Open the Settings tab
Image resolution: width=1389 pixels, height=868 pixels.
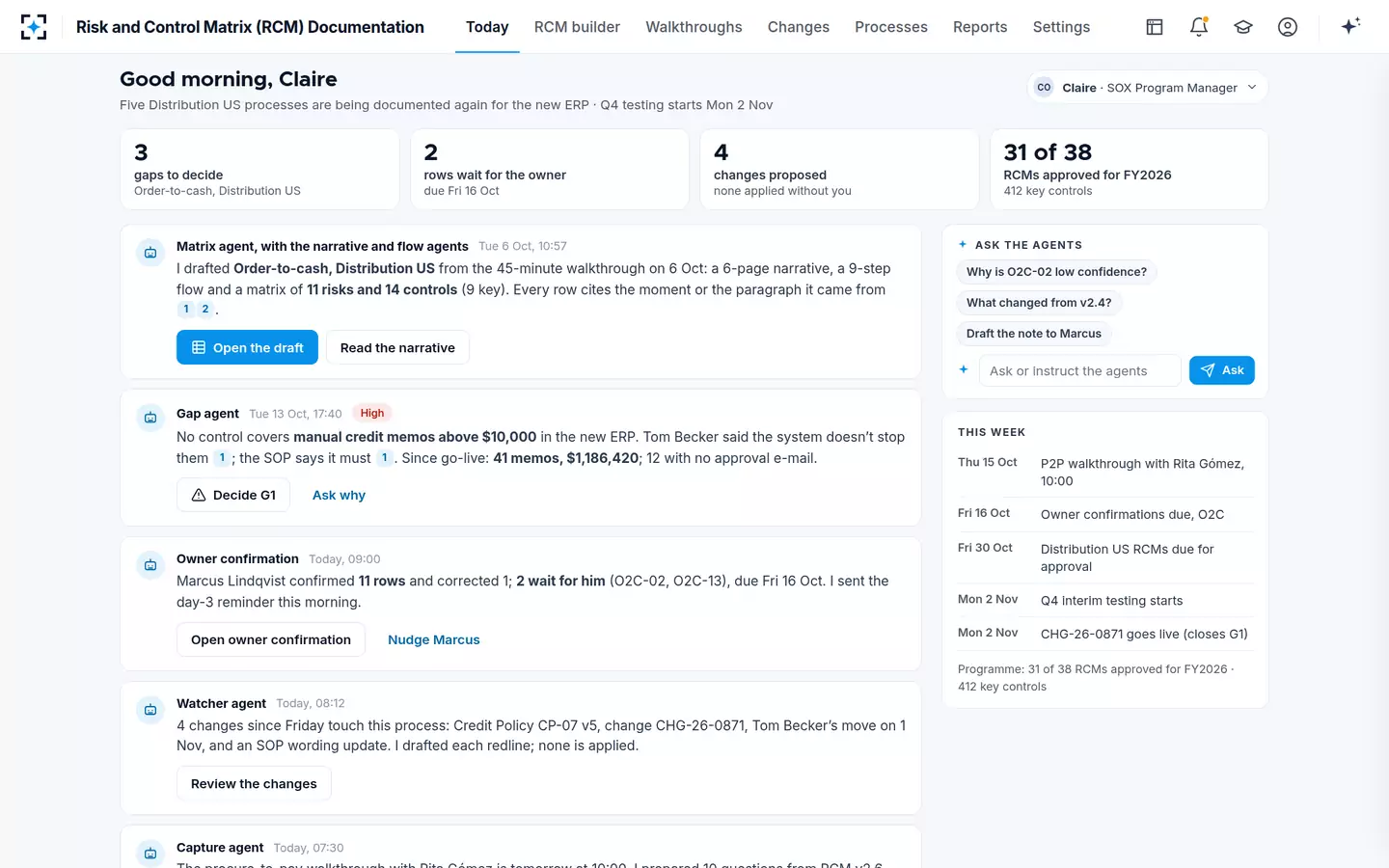pos(1061,27)
